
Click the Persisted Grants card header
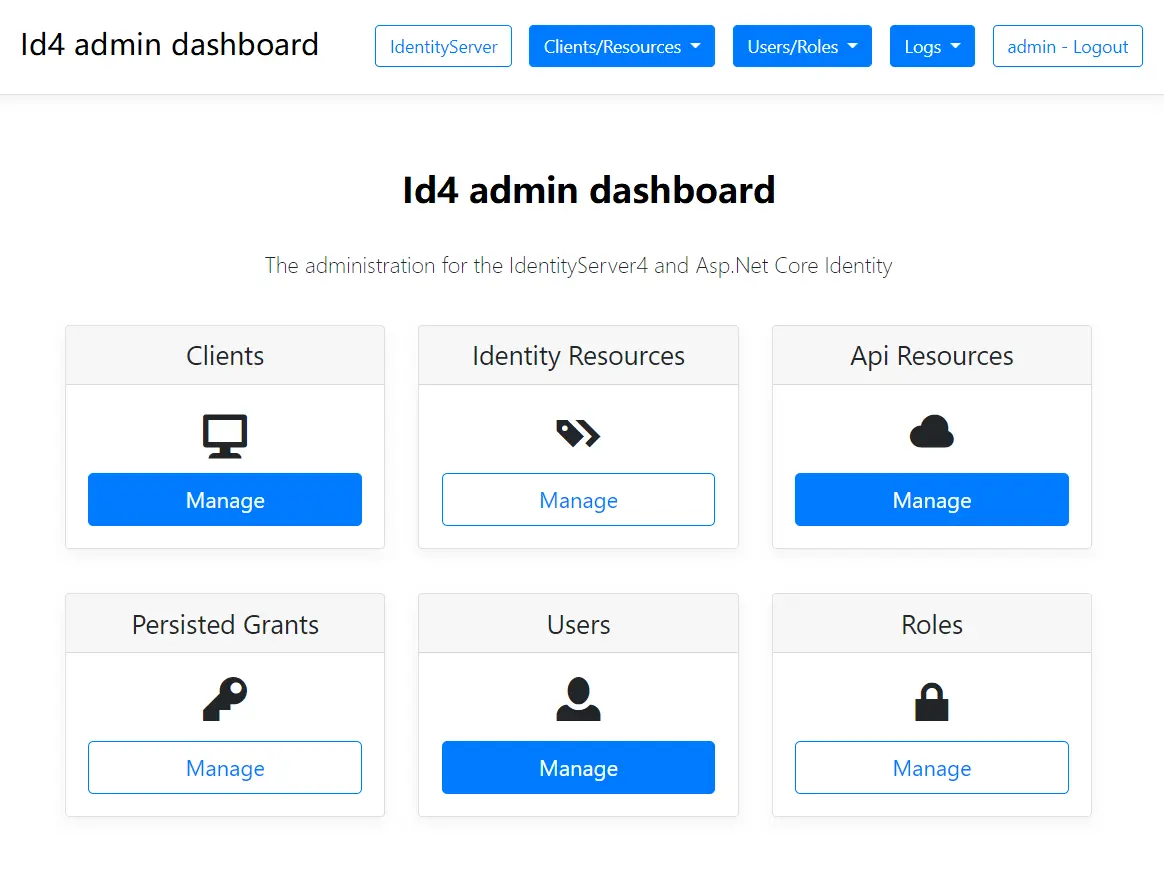point(225,624)
